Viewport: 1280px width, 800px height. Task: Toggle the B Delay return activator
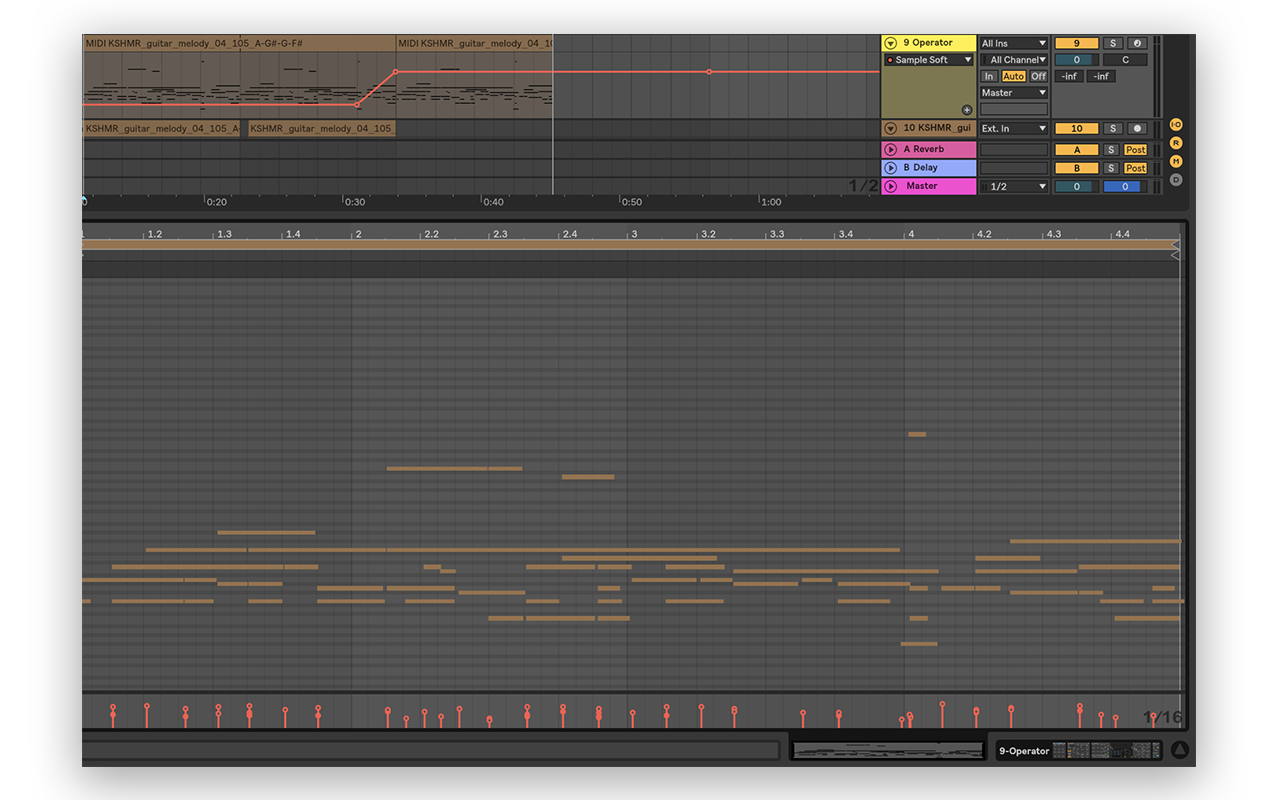[x=1076, y=168]
